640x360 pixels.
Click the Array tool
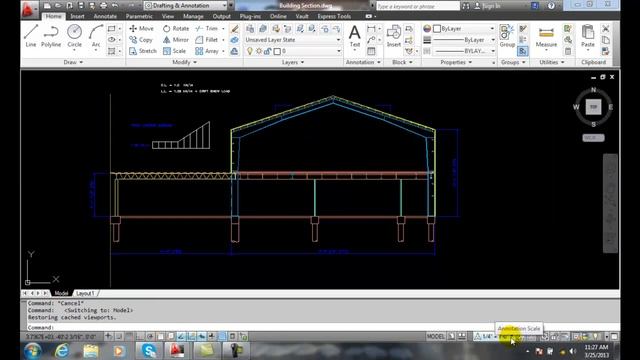207,51
